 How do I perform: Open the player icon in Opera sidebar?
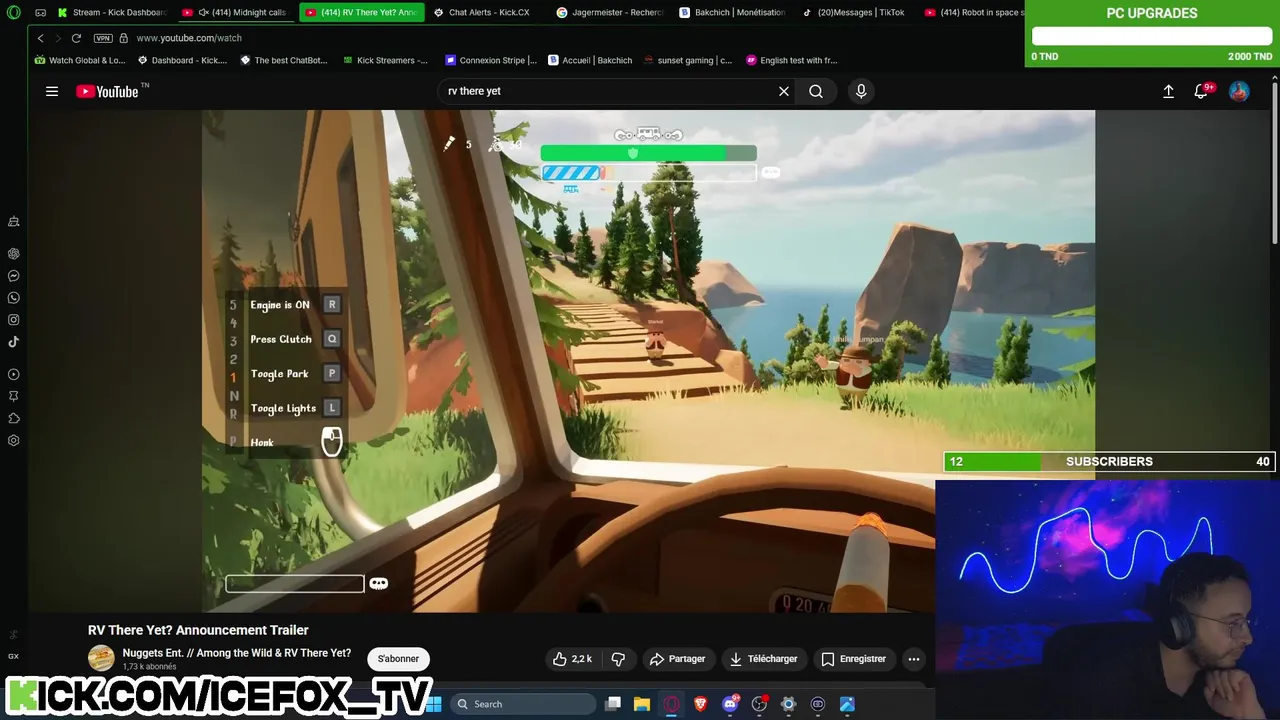(x=13, y=375)
